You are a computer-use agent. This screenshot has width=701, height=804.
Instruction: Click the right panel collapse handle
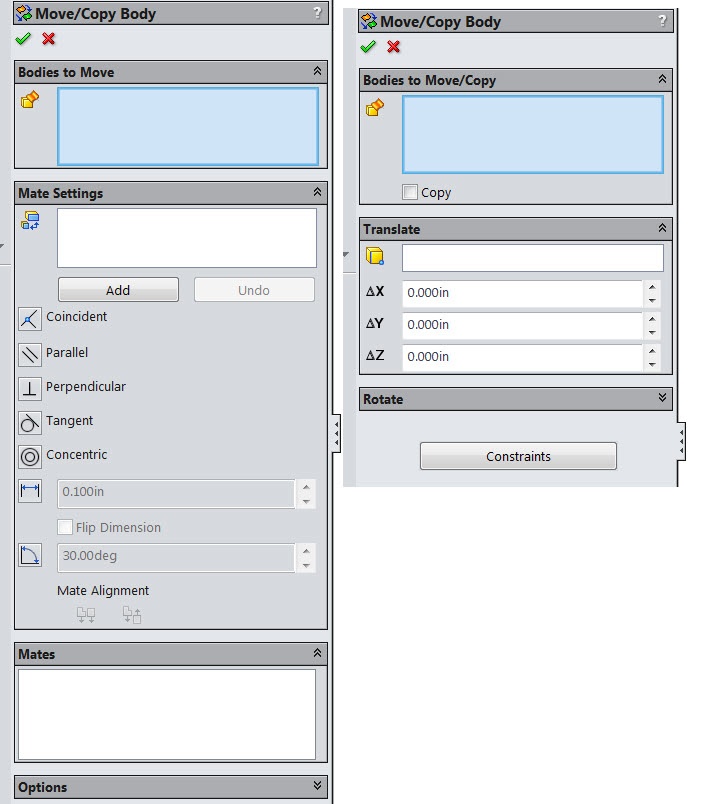pyautogui.click(x=682, y=441)
